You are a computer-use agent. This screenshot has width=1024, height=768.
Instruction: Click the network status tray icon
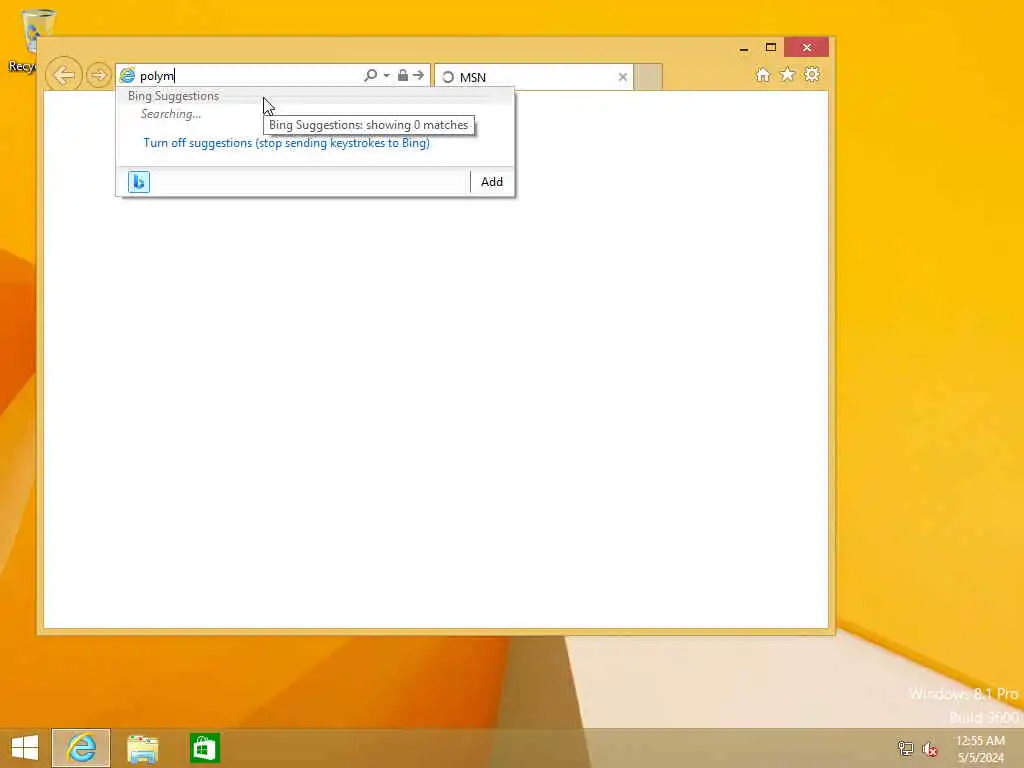[x=905, y=748]
